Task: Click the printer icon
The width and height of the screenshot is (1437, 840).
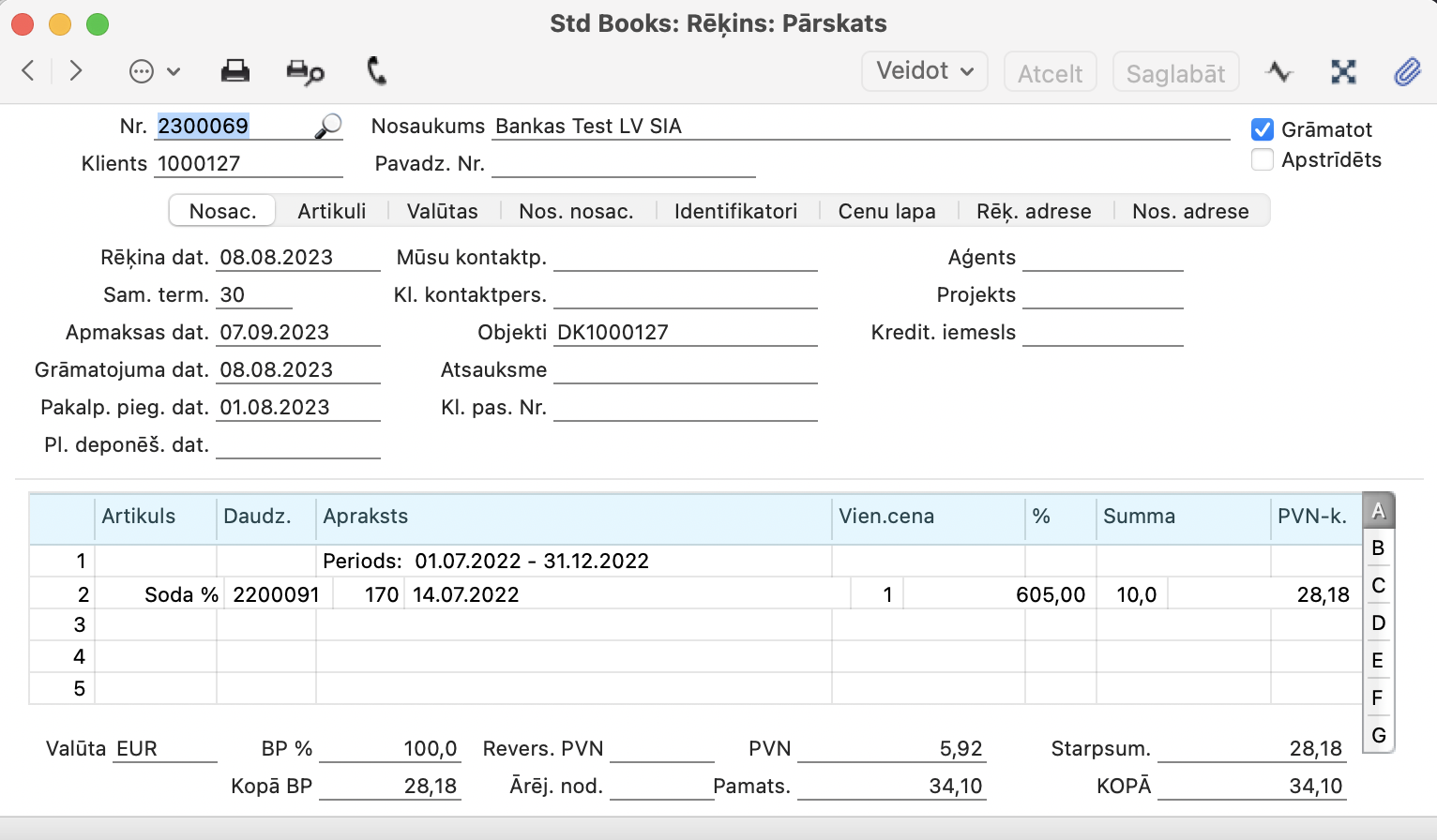Action: (x=234, y=71)
